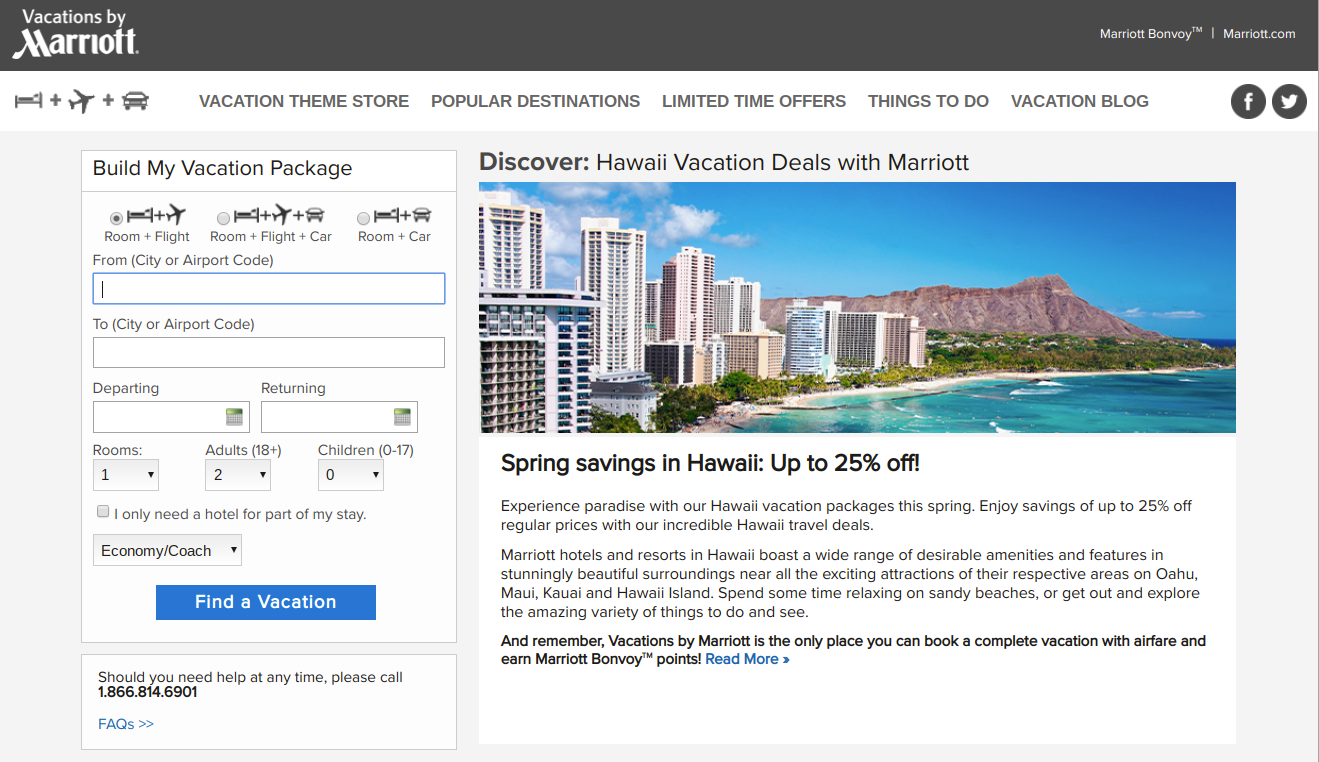The width and height of the screenshot is (1319, 762).
Task: Open the Adults (18+) dropdown
Action: [238, 475]
